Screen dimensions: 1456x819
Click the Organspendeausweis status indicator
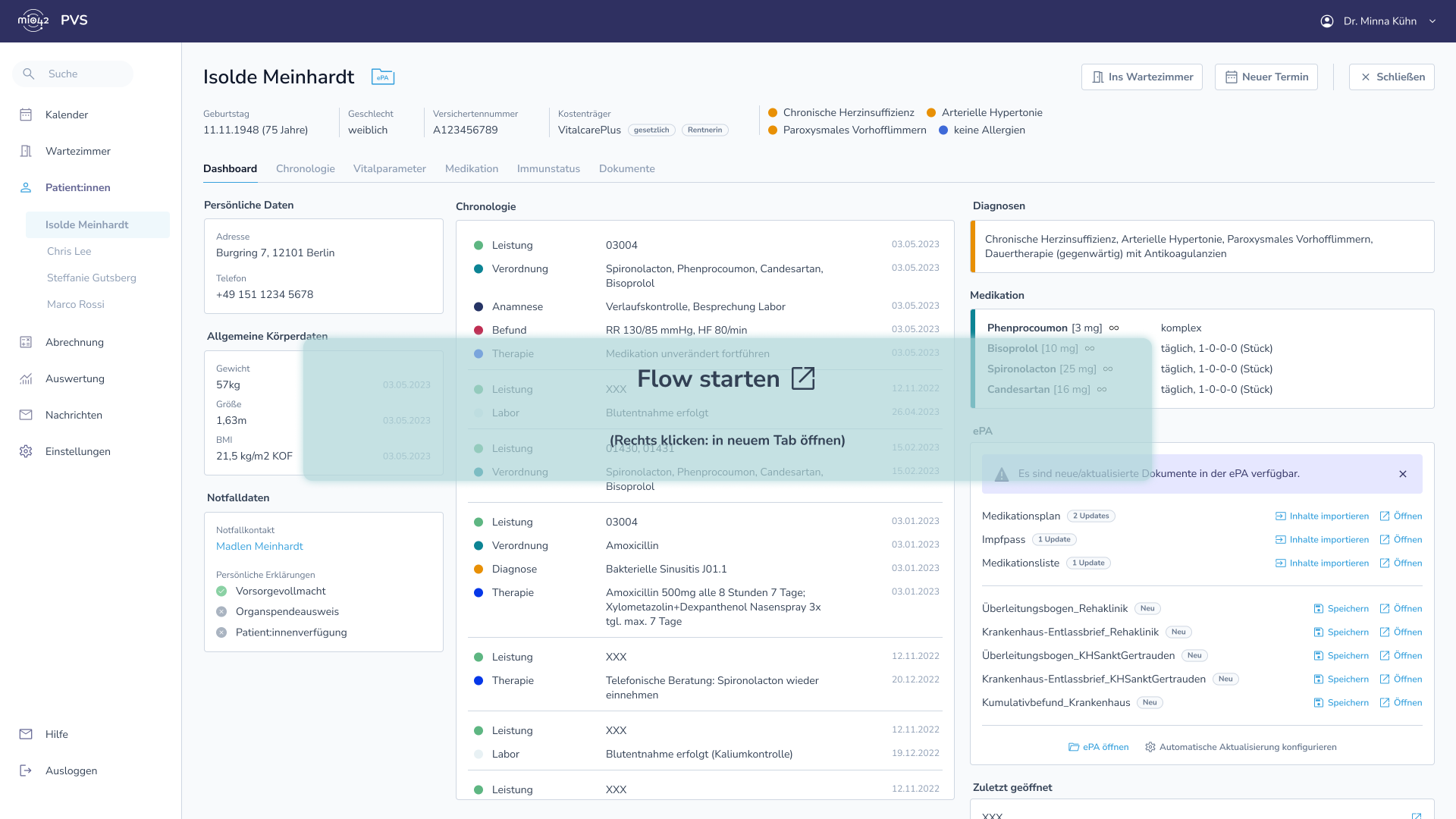click(x=221, y=612)
